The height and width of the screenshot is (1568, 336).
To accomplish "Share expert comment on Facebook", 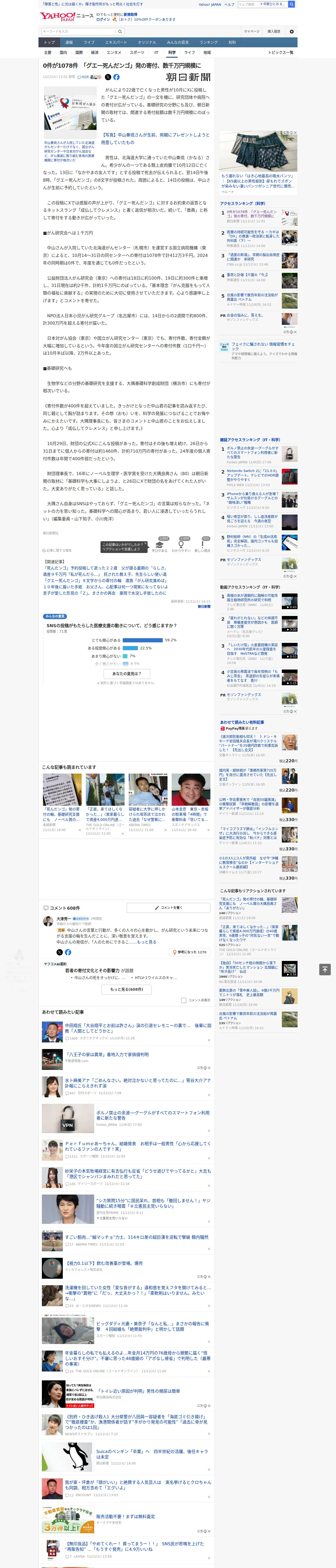I will click(x=68, y=952).
